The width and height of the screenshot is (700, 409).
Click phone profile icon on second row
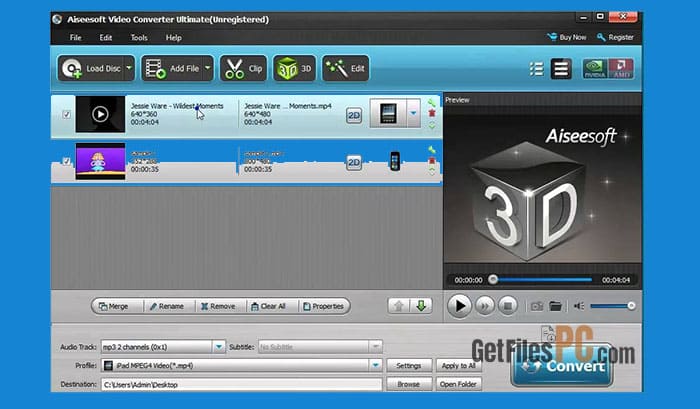pos(395,161)
